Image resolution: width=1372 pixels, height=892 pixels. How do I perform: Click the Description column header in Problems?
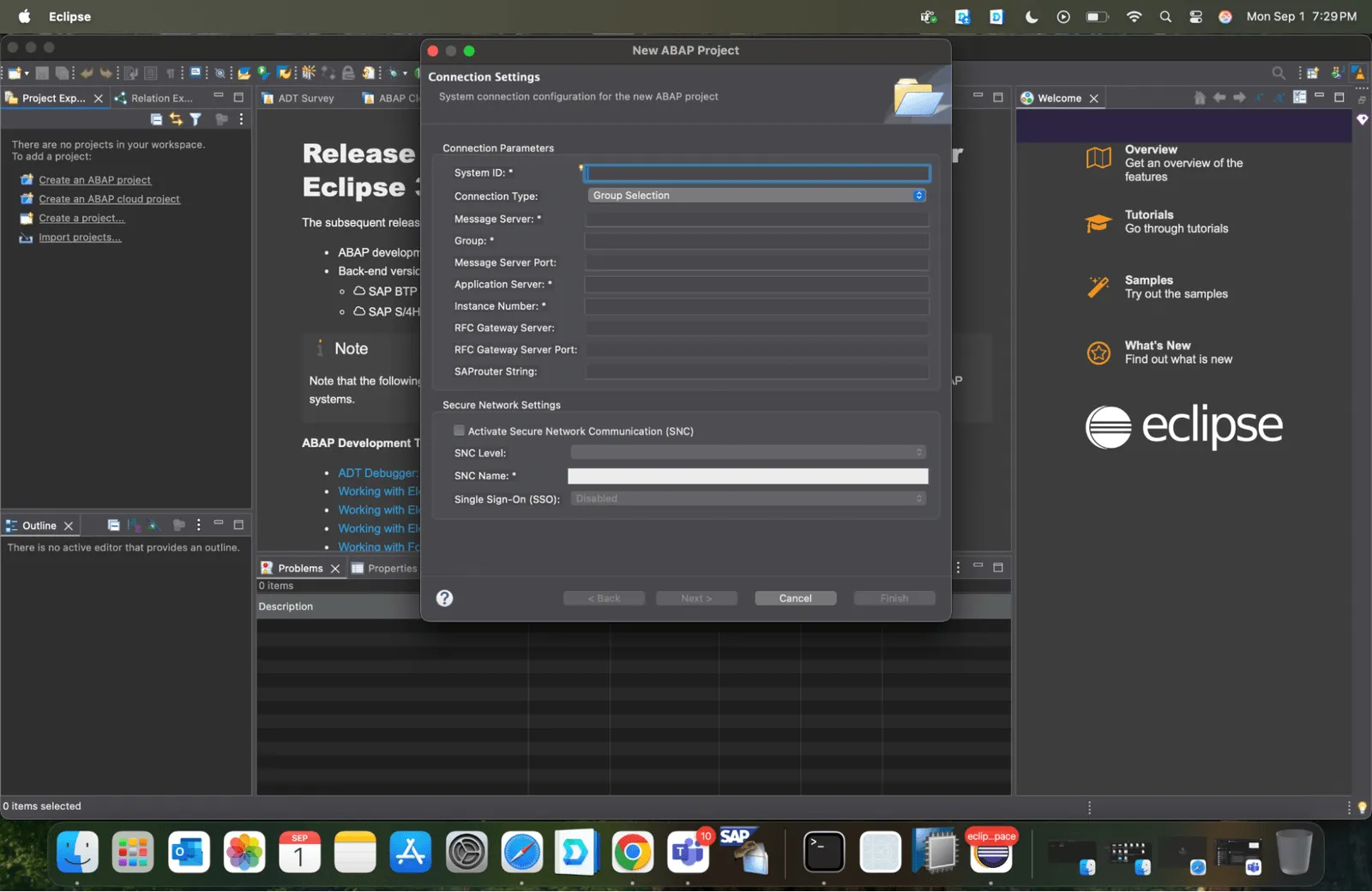[286, 606]
